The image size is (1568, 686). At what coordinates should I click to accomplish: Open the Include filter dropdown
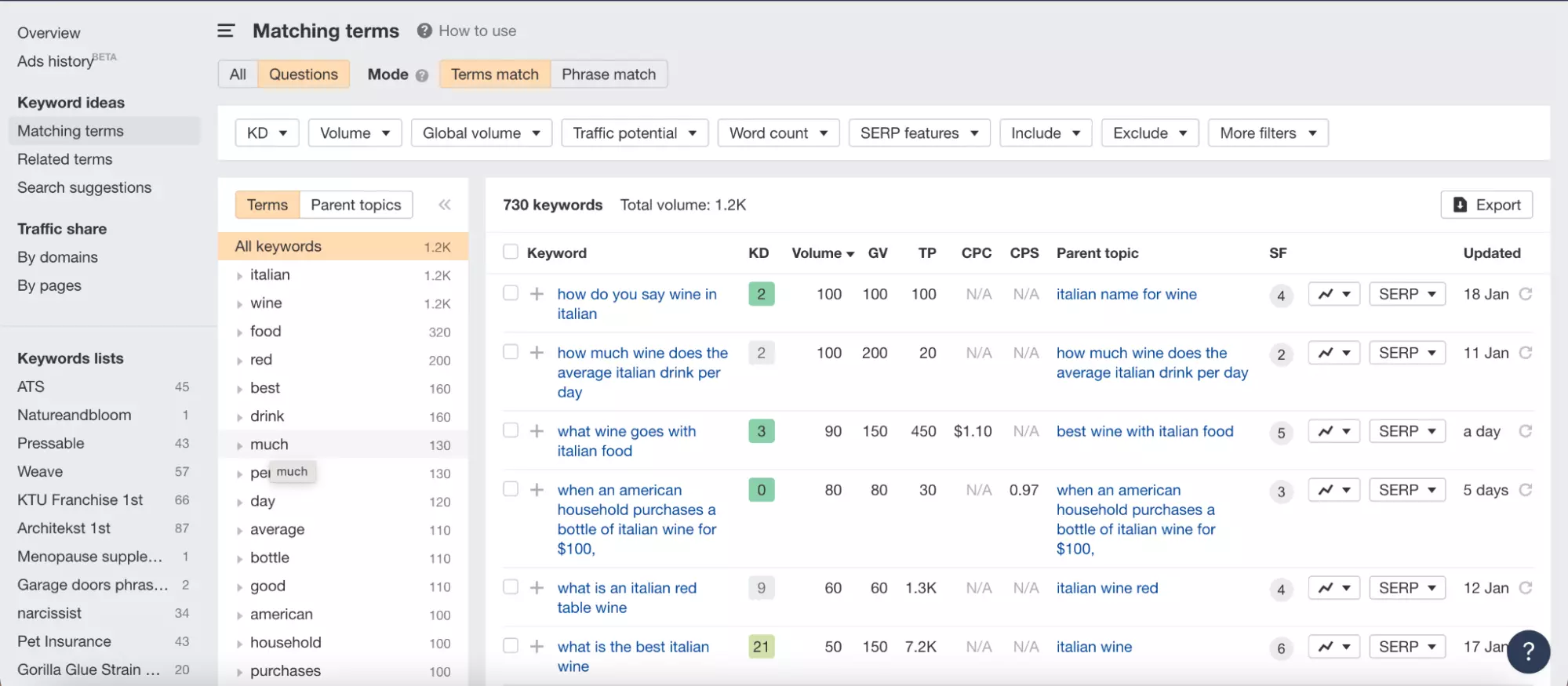[x=1046, y=133]
